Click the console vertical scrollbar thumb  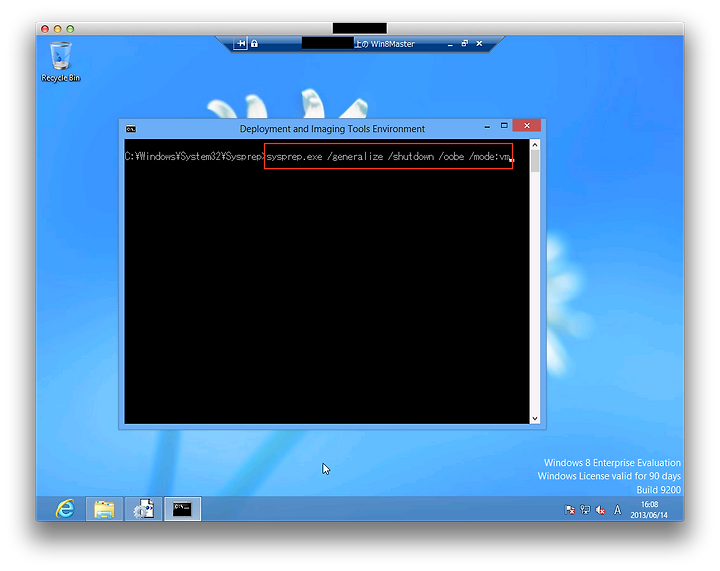click(535, 161)
